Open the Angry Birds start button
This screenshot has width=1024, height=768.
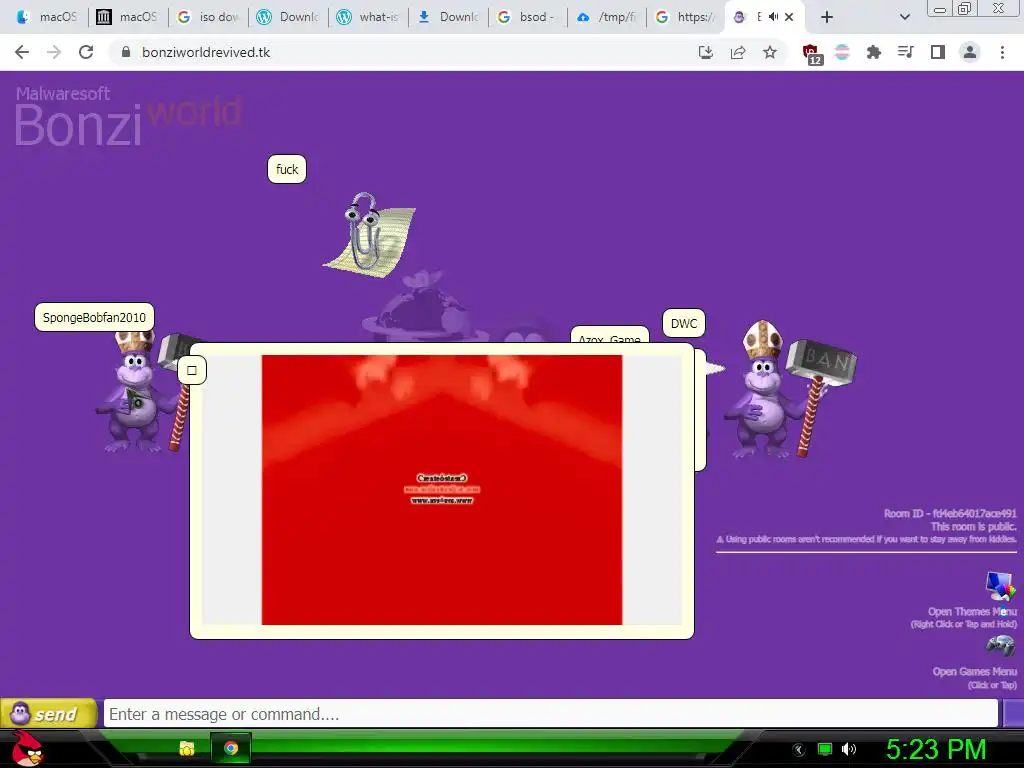[x=27, y=748]
